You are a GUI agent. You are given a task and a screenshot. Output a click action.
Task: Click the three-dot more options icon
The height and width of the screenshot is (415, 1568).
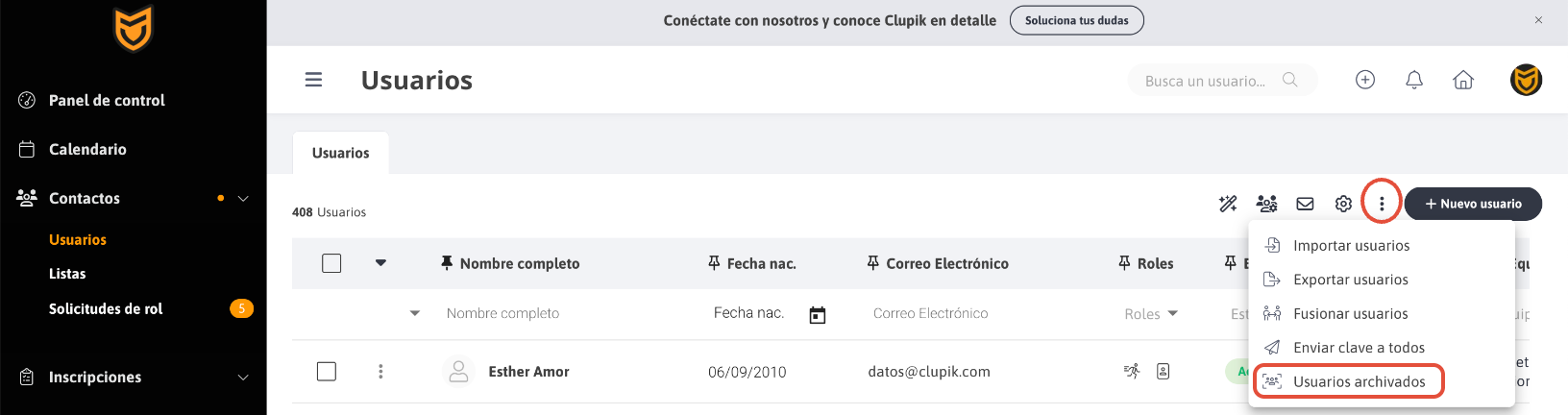(1382, 204)
